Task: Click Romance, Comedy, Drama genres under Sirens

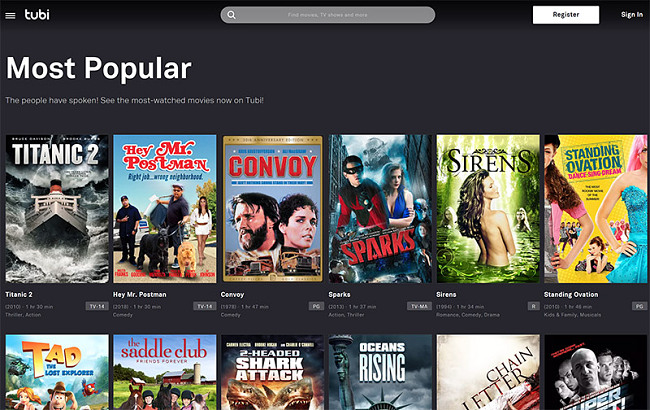Action: 468,315
